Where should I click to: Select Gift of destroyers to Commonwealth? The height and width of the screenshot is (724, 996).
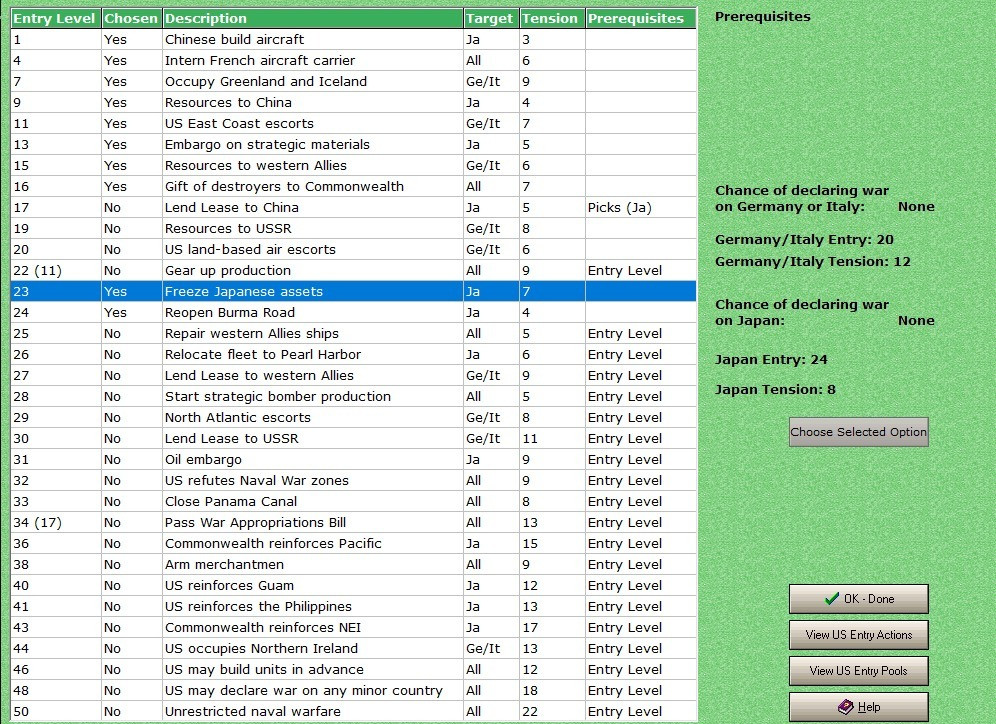(x=353, y=186)
